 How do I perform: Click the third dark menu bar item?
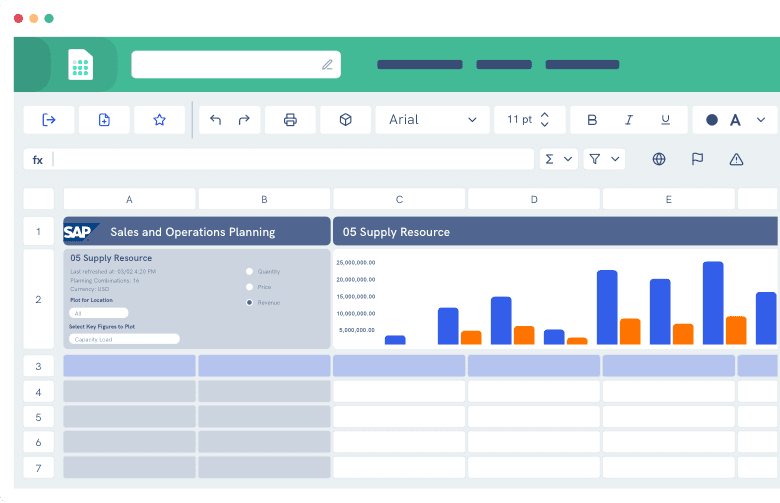click(x=582, y=65)
